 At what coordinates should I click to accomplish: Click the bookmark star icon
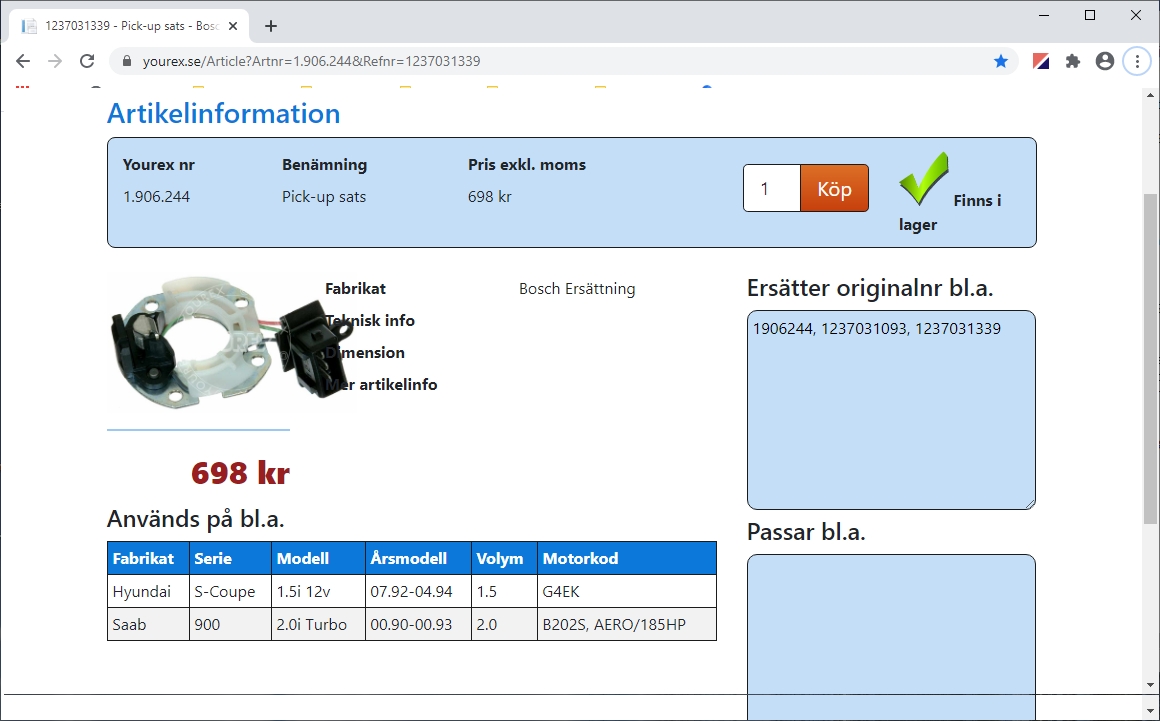[x=1001, y=61]
